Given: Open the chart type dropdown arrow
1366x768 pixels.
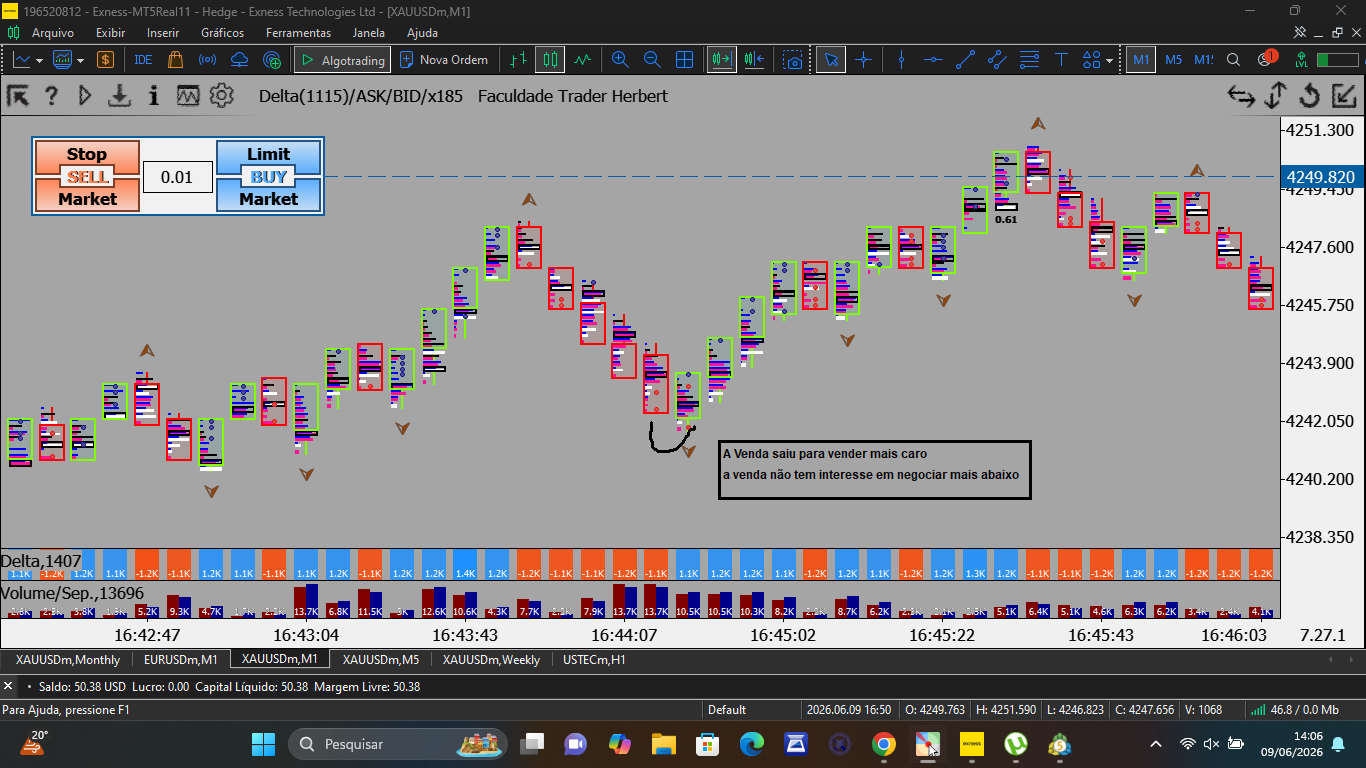Looking at the screenshot, I should click(x=39, y=60).
